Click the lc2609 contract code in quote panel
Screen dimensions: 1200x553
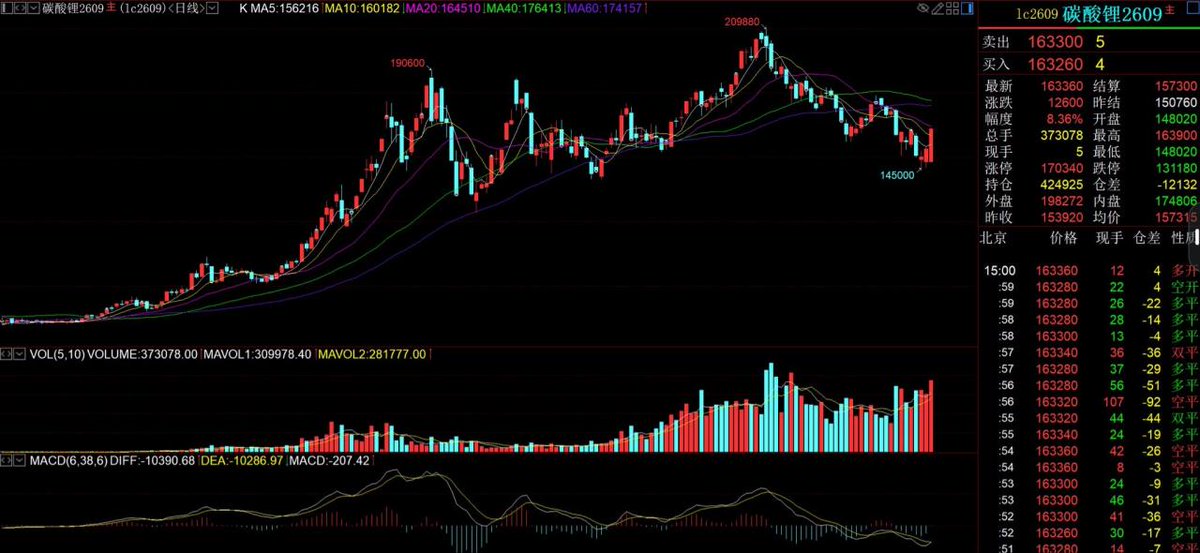pyautogui.click(x=1037, y=14)
